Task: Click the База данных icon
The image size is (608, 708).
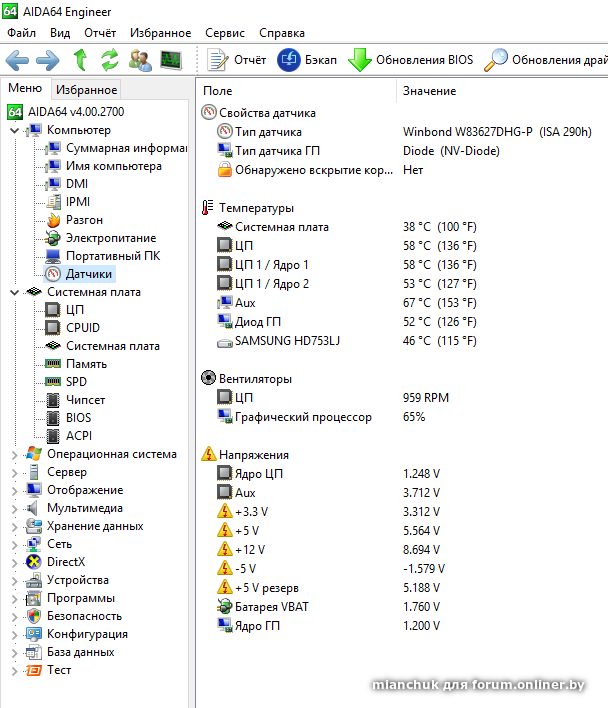Action: coord(34,652)
